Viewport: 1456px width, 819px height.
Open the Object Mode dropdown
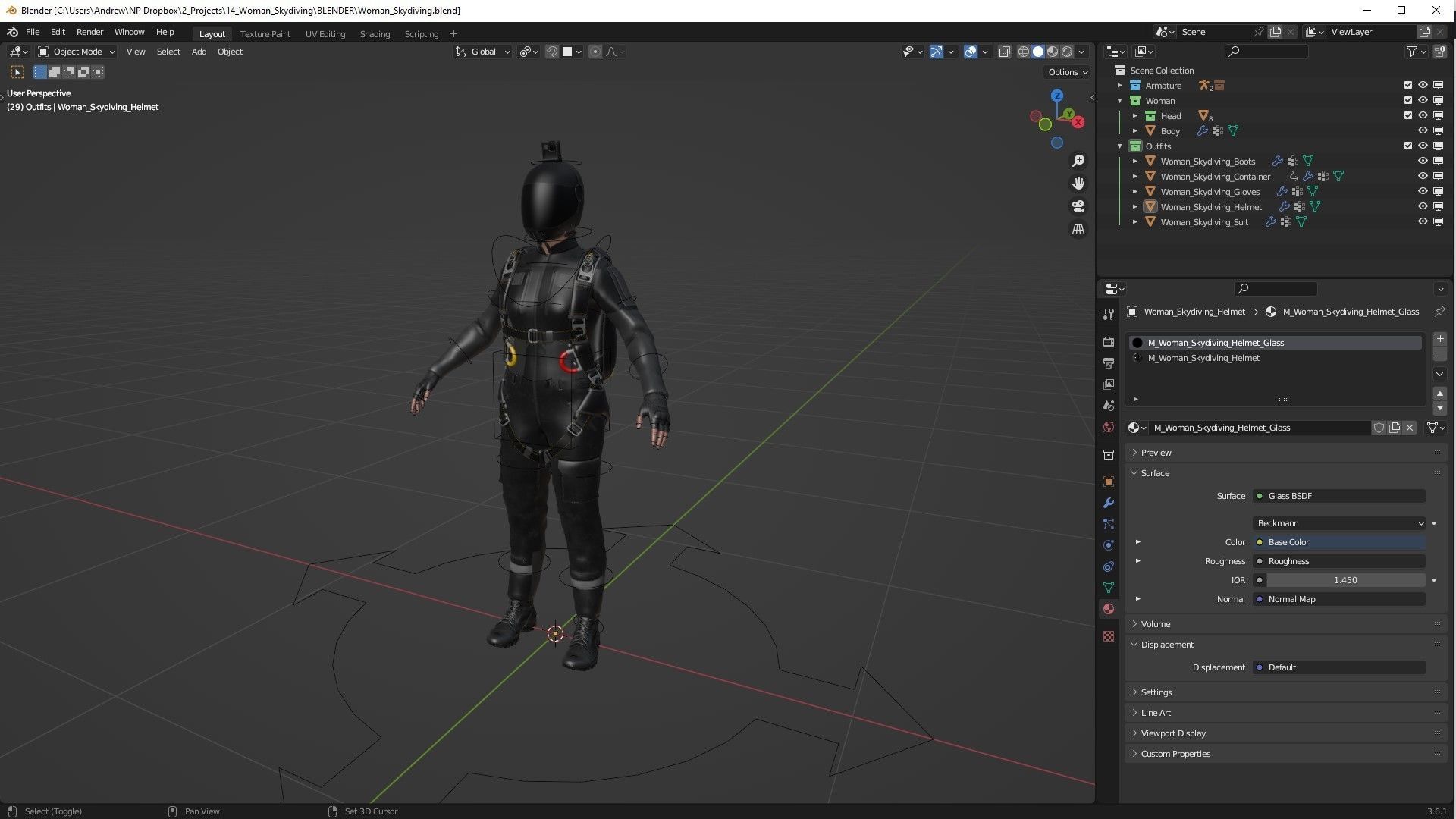pos(77,52)
